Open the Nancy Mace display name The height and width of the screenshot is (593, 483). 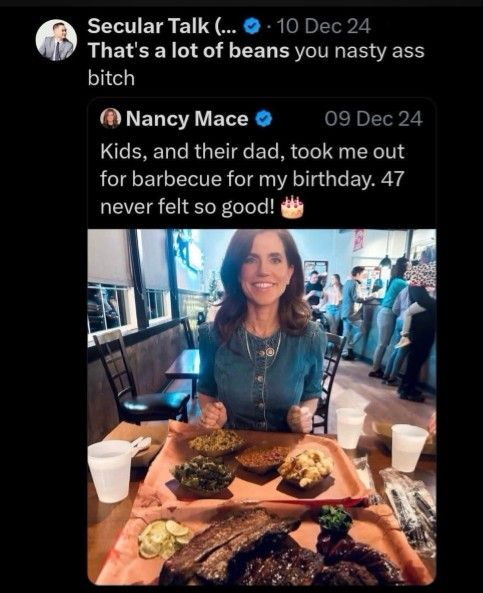tap(187, 119)
